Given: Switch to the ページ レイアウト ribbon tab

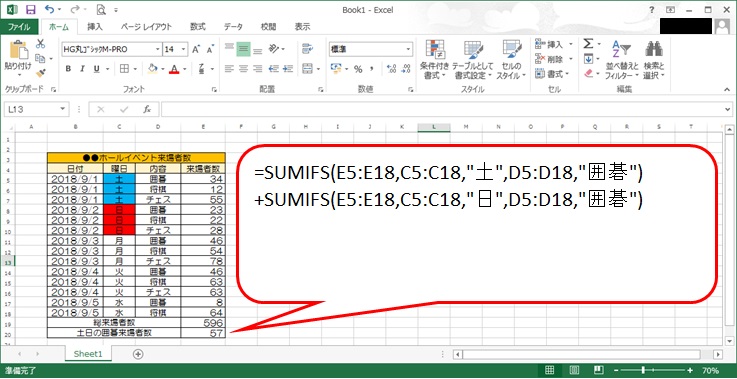Looking at the screenshot, I should coord(146,27).
